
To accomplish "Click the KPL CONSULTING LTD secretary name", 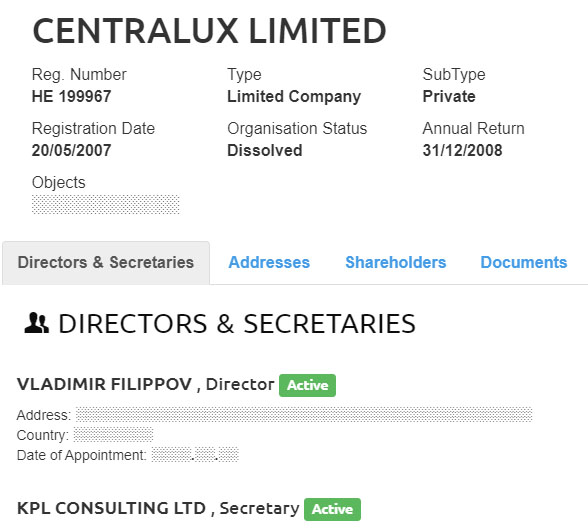I will point(111,508).
